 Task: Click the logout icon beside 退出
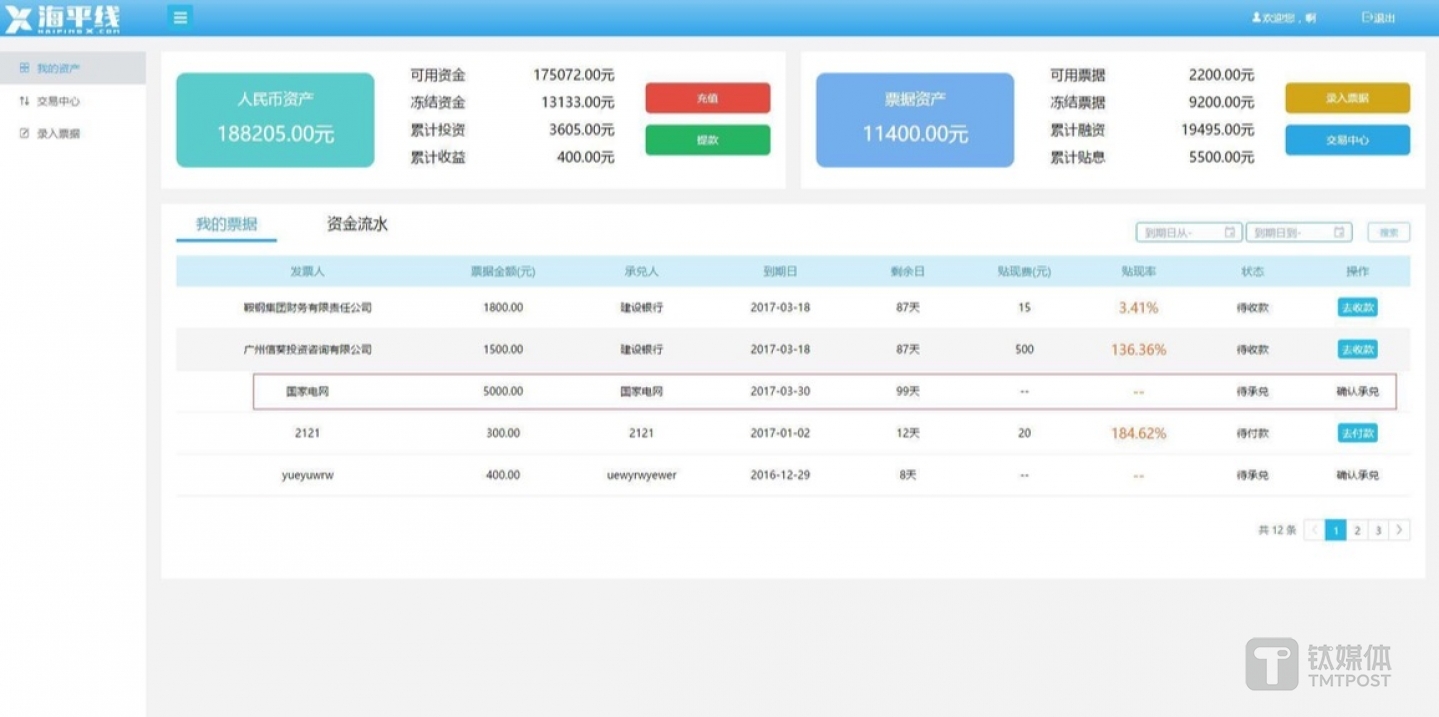coord(1367,16)
